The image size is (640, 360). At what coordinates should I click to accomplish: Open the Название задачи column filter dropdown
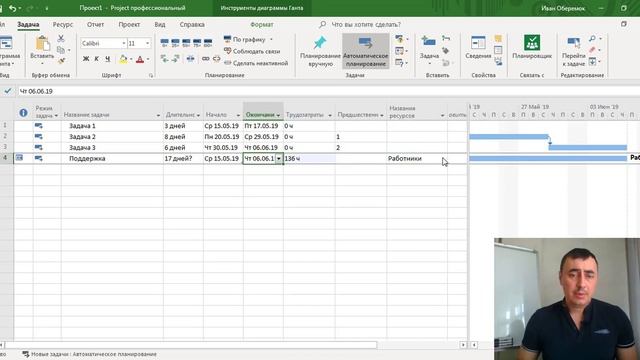158,116
